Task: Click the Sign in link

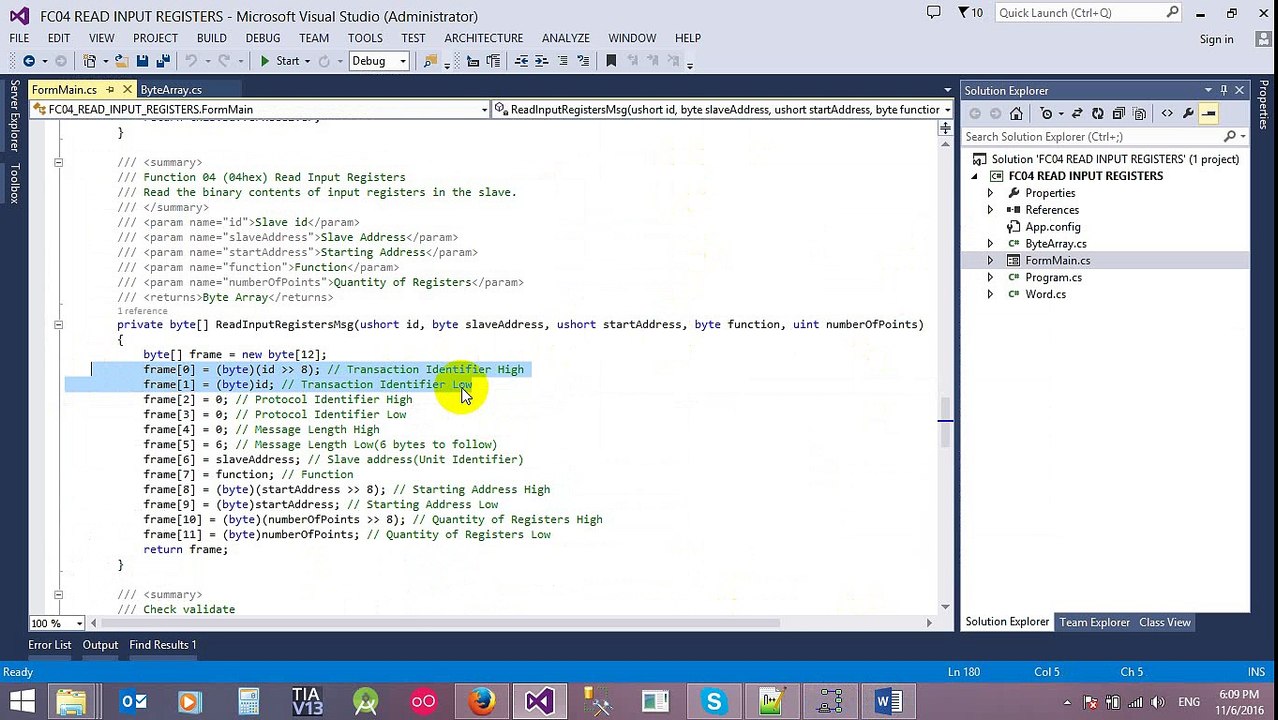Action: coord(1216,39)
